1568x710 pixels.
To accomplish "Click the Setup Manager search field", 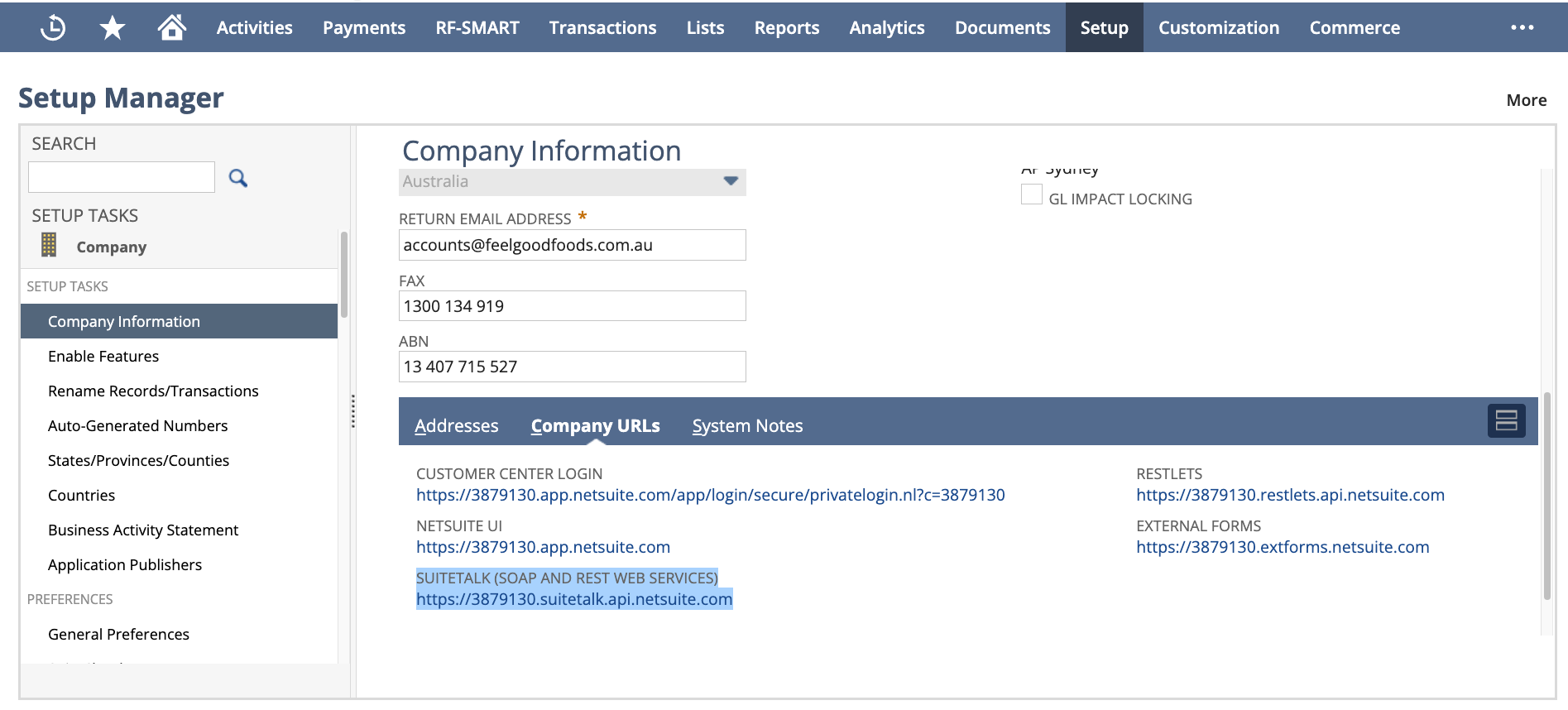I will tap(122, 177).
